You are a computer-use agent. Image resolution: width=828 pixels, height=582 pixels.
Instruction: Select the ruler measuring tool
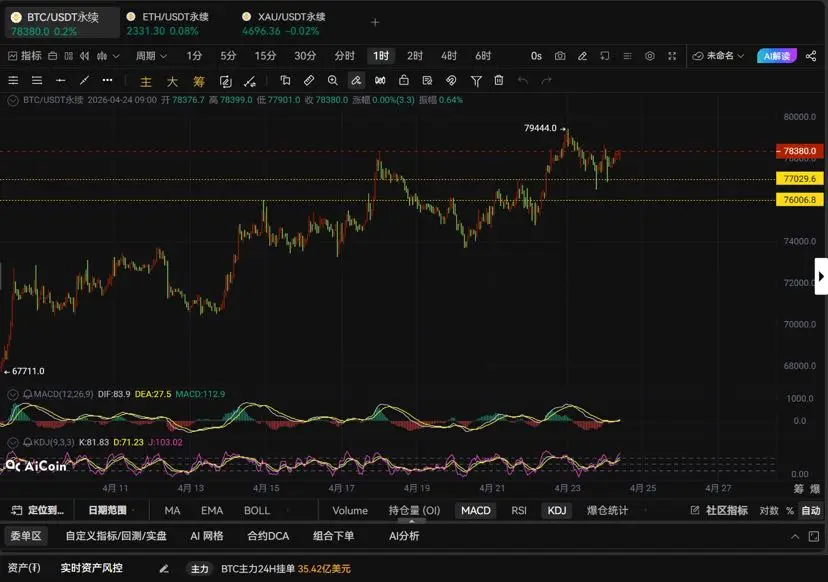[309, 80]
